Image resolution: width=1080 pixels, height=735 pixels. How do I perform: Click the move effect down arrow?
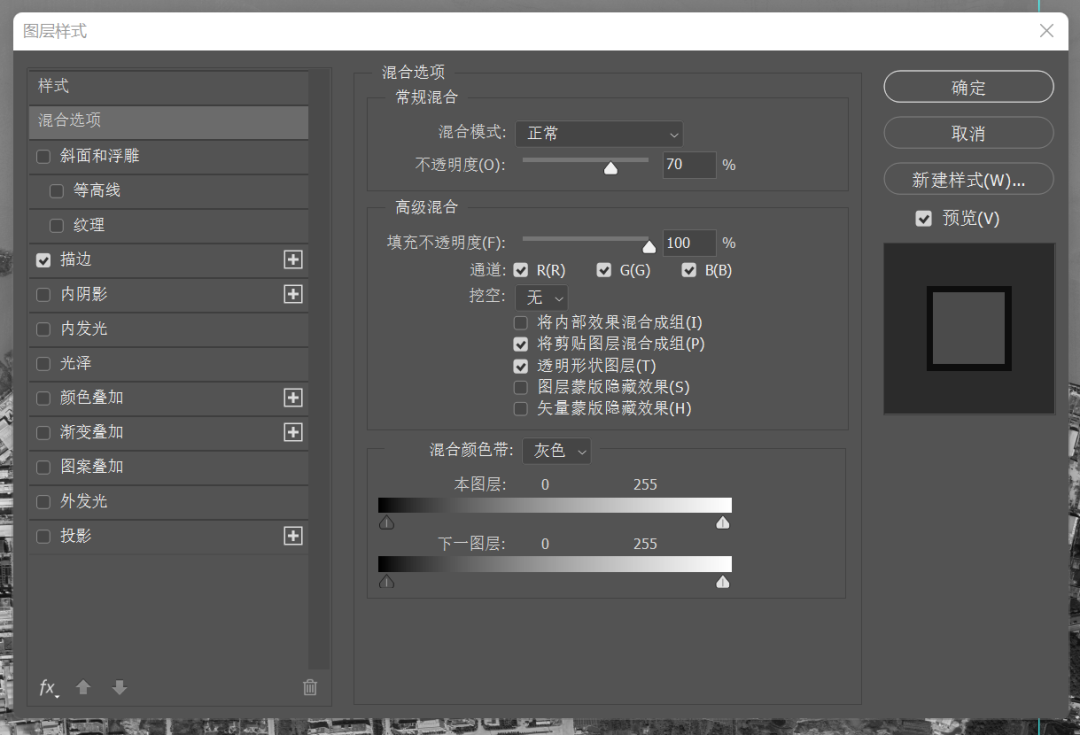[x=119, y=687]
